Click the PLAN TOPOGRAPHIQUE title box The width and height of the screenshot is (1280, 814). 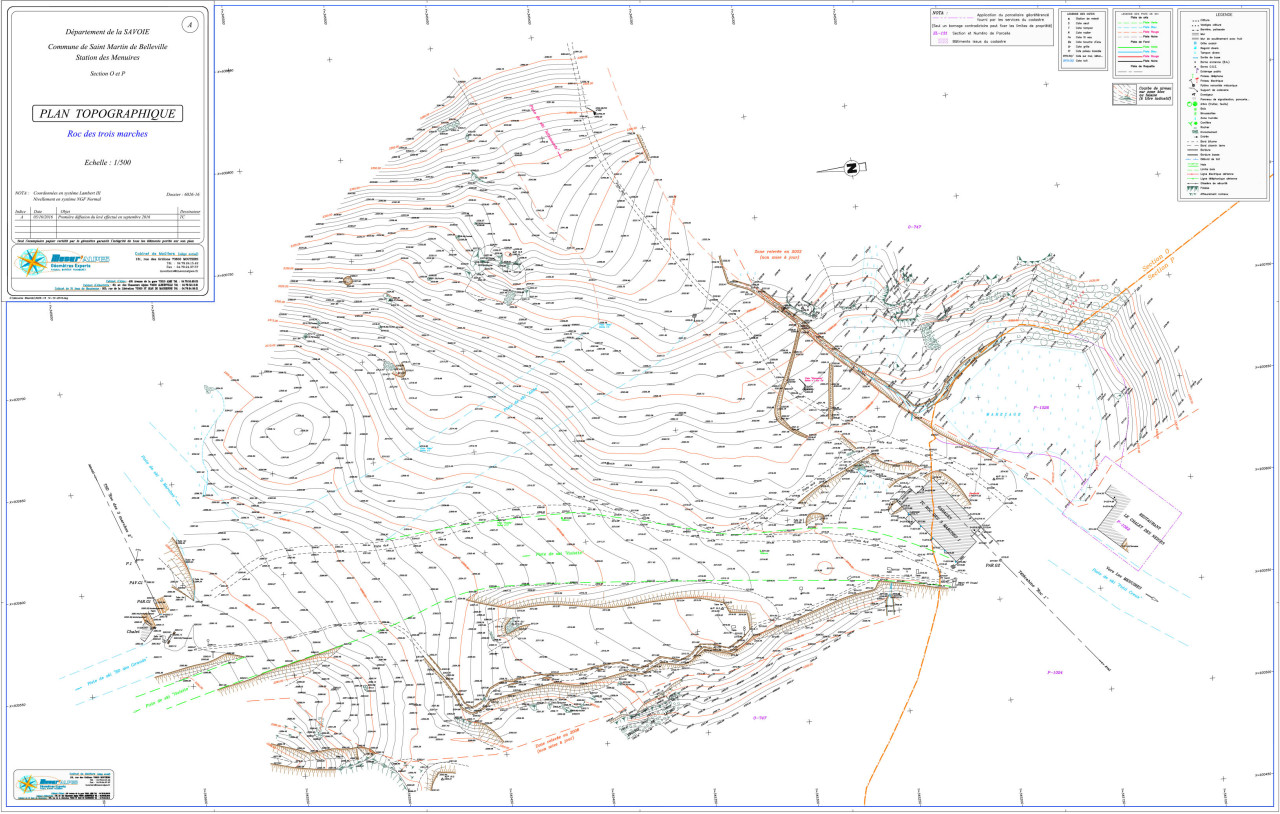coord(107,114)
